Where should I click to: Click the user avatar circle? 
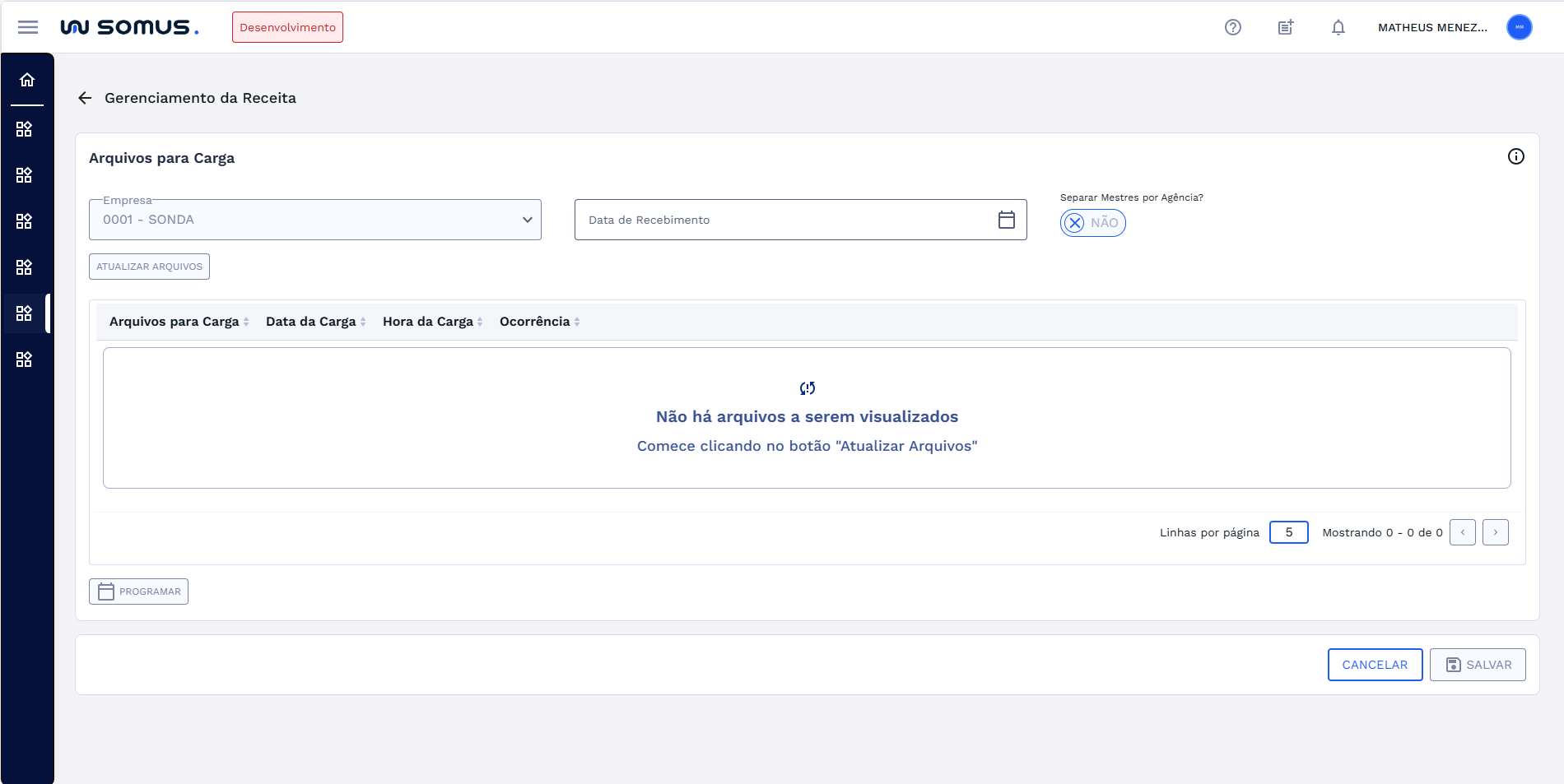coord(1519,27)
